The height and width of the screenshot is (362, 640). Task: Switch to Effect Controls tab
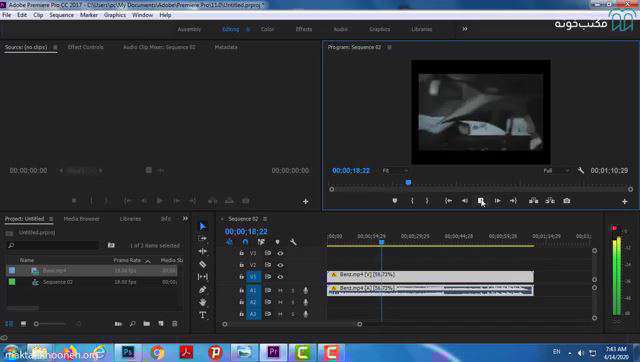(85, 47)
